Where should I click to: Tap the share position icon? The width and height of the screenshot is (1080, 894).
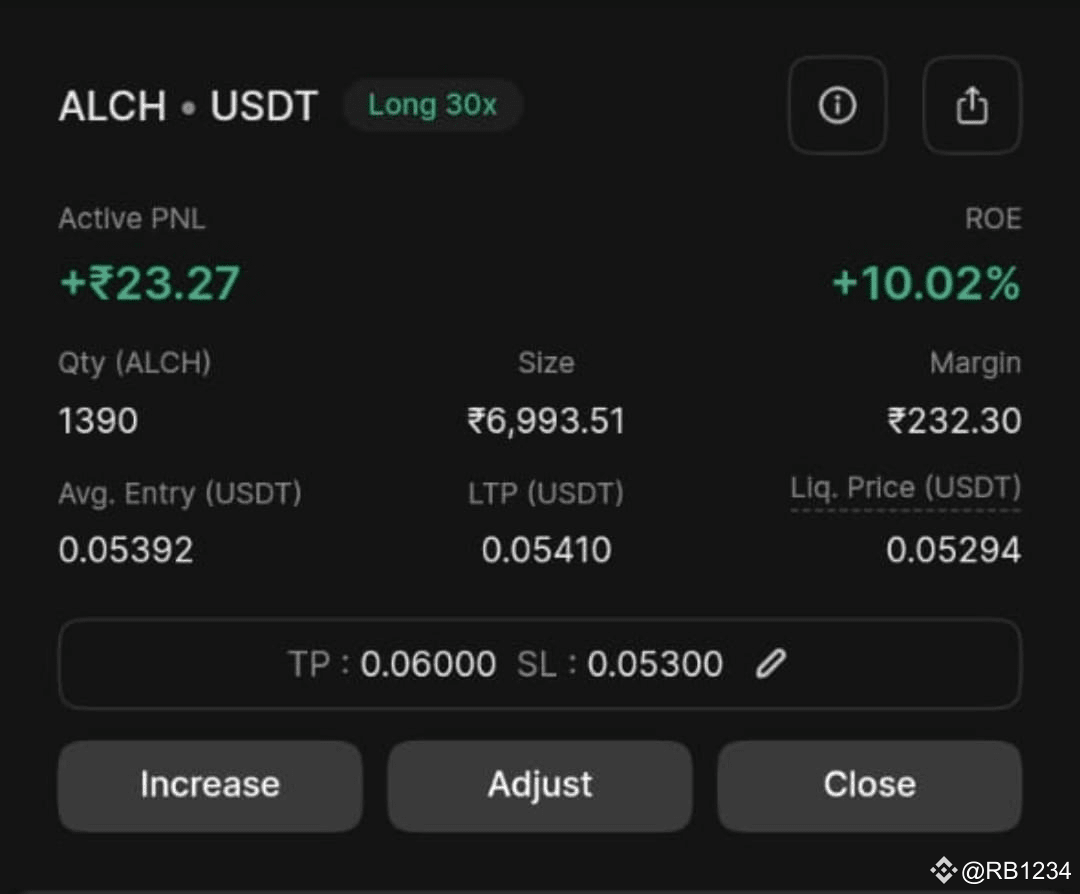(971, 104)
